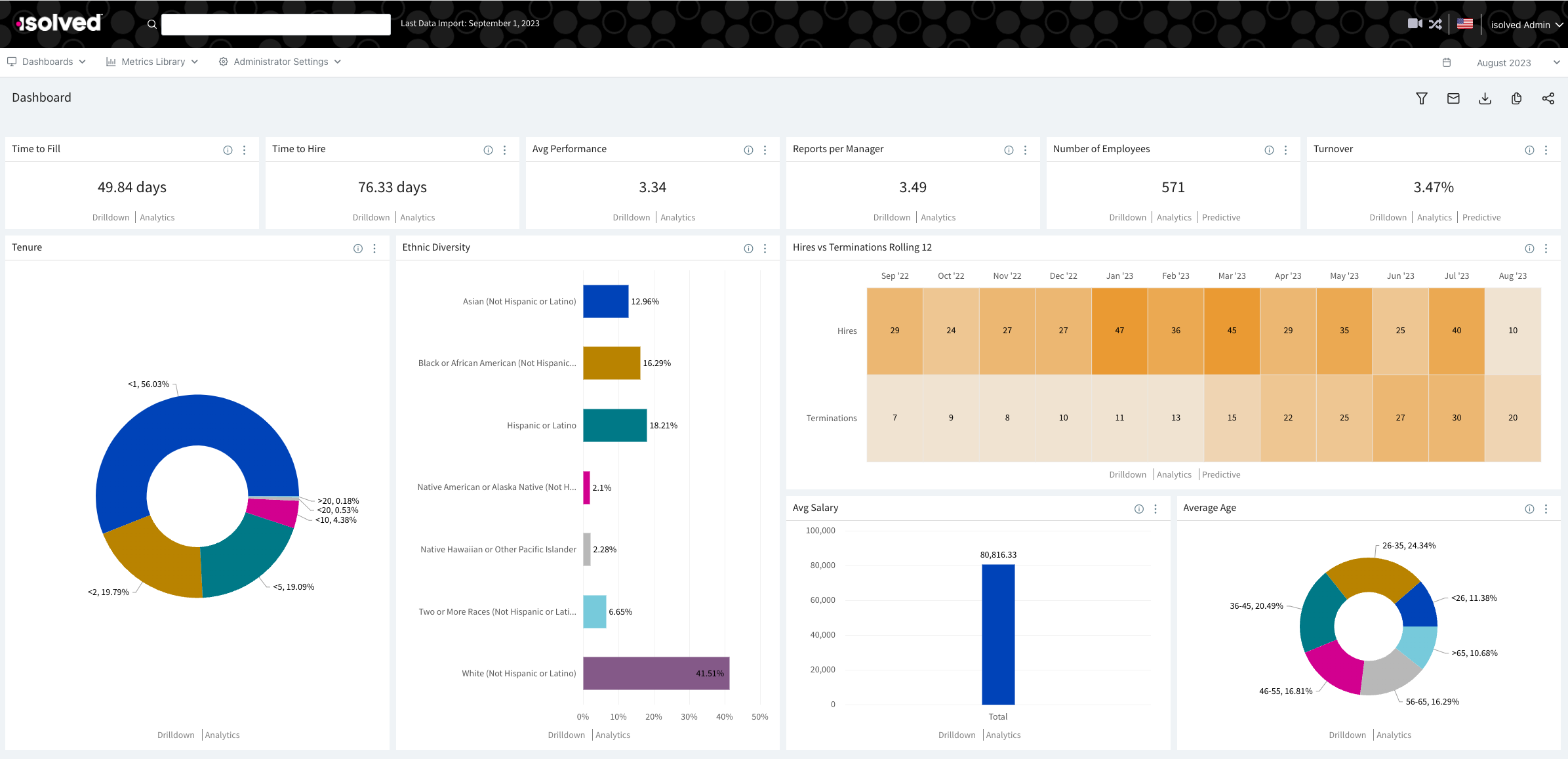The height and width of the screenshot is (759, 1568).
Task: Open Analytics for Reports per Manager
Action: tap(938, 217)
